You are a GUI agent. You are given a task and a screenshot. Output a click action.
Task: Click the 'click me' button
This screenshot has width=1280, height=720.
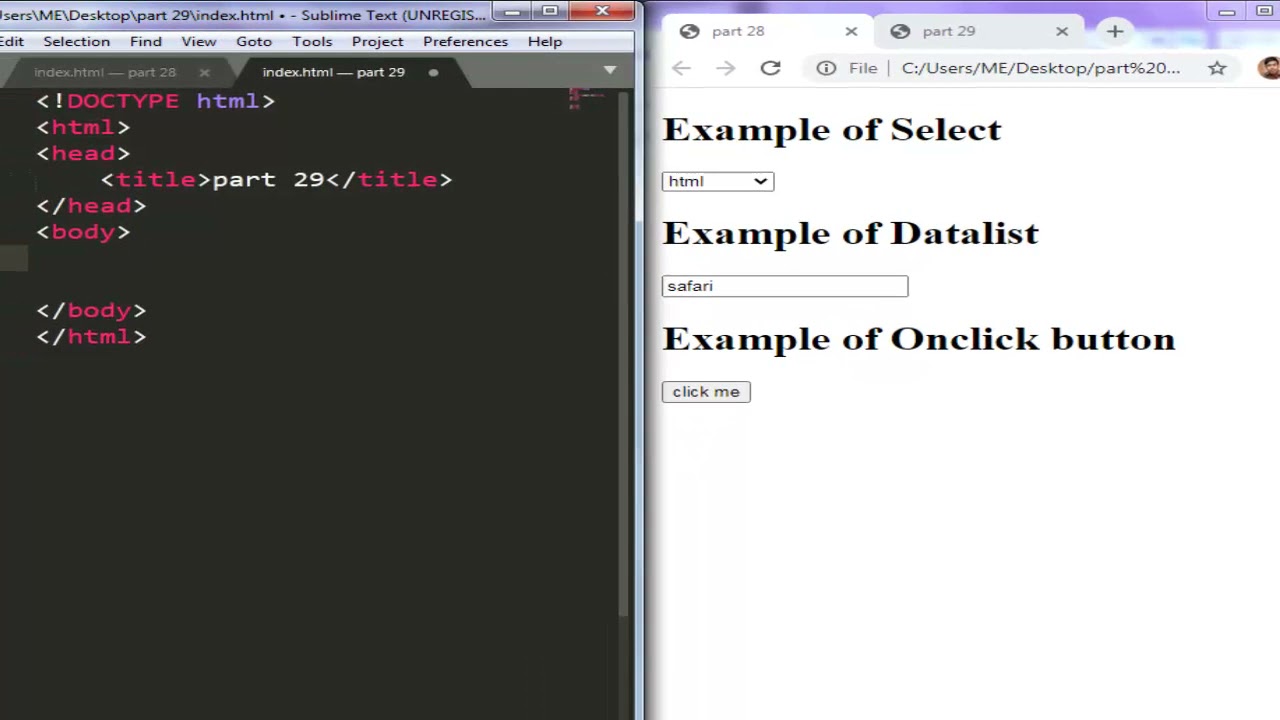pos(706,392)
